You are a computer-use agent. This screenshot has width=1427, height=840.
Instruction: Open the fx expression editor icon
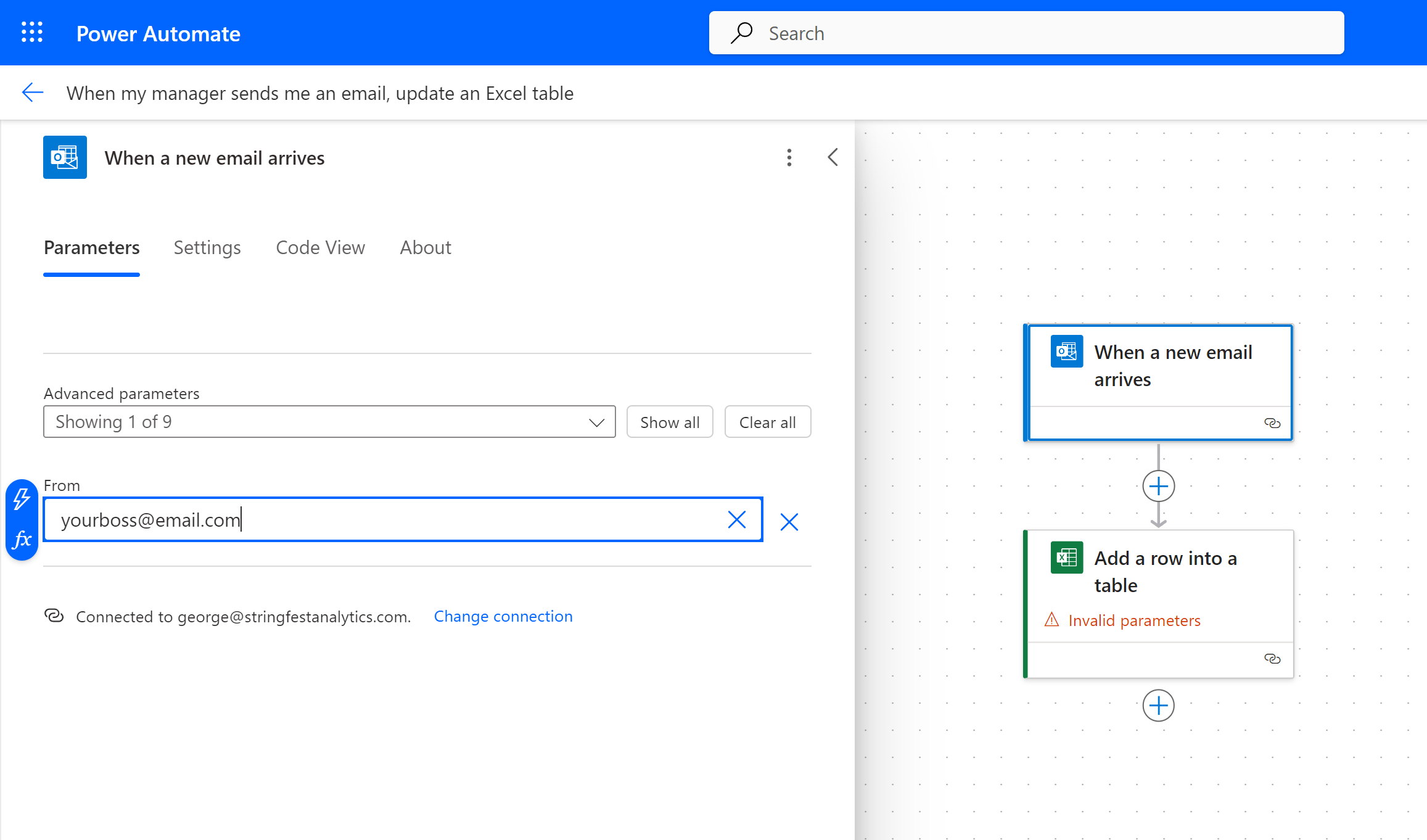(22, 540)
